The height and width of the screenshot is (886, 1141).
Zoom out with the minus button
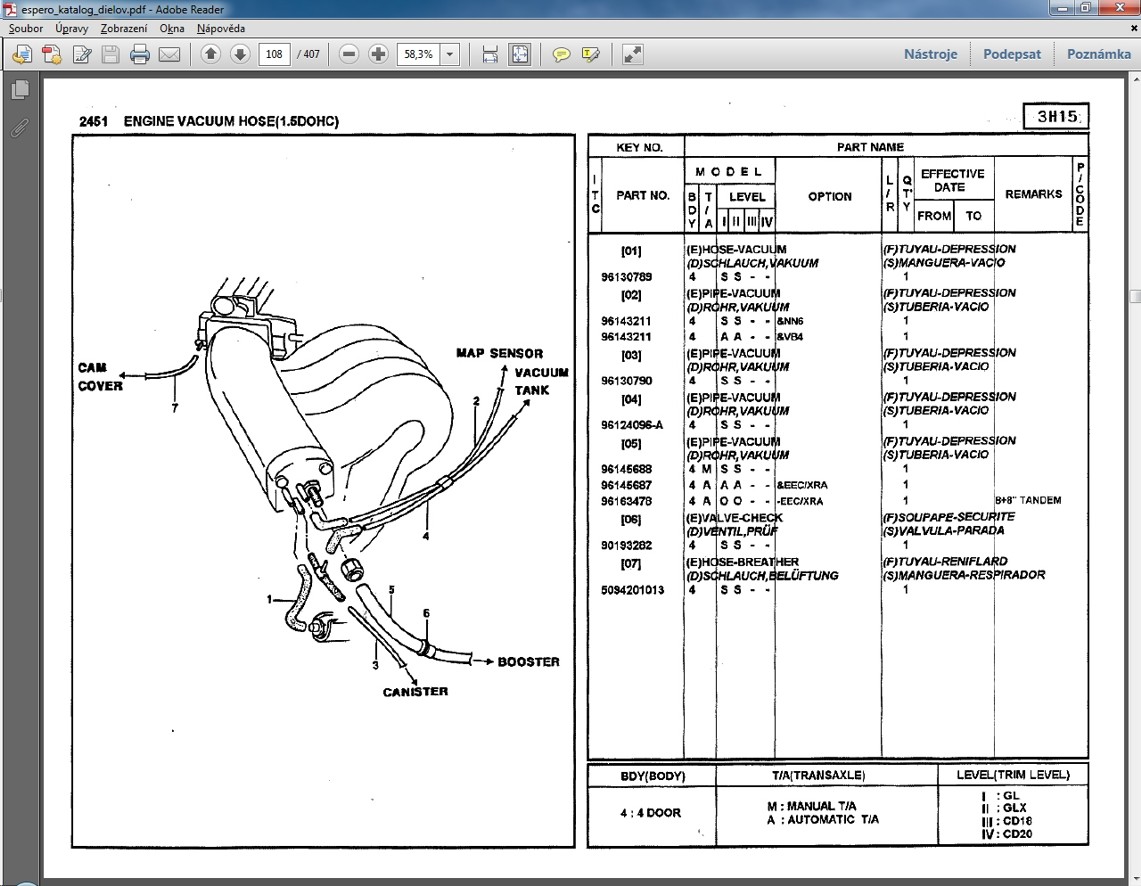point(349,55)
